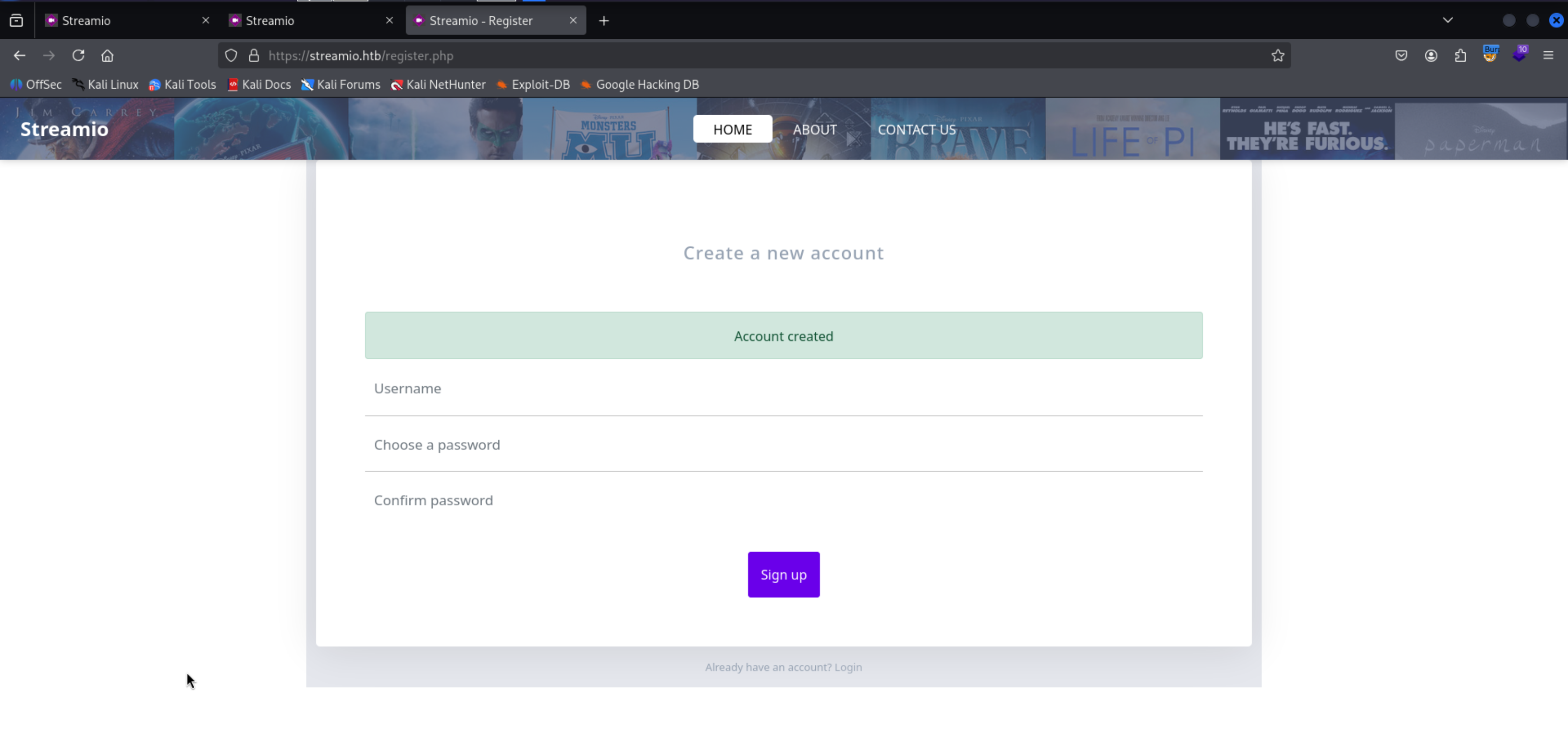Screen dimensions: 1568x741
Task: Focus the Username input field
Action: pyautogui.click(x=784, y=388)
